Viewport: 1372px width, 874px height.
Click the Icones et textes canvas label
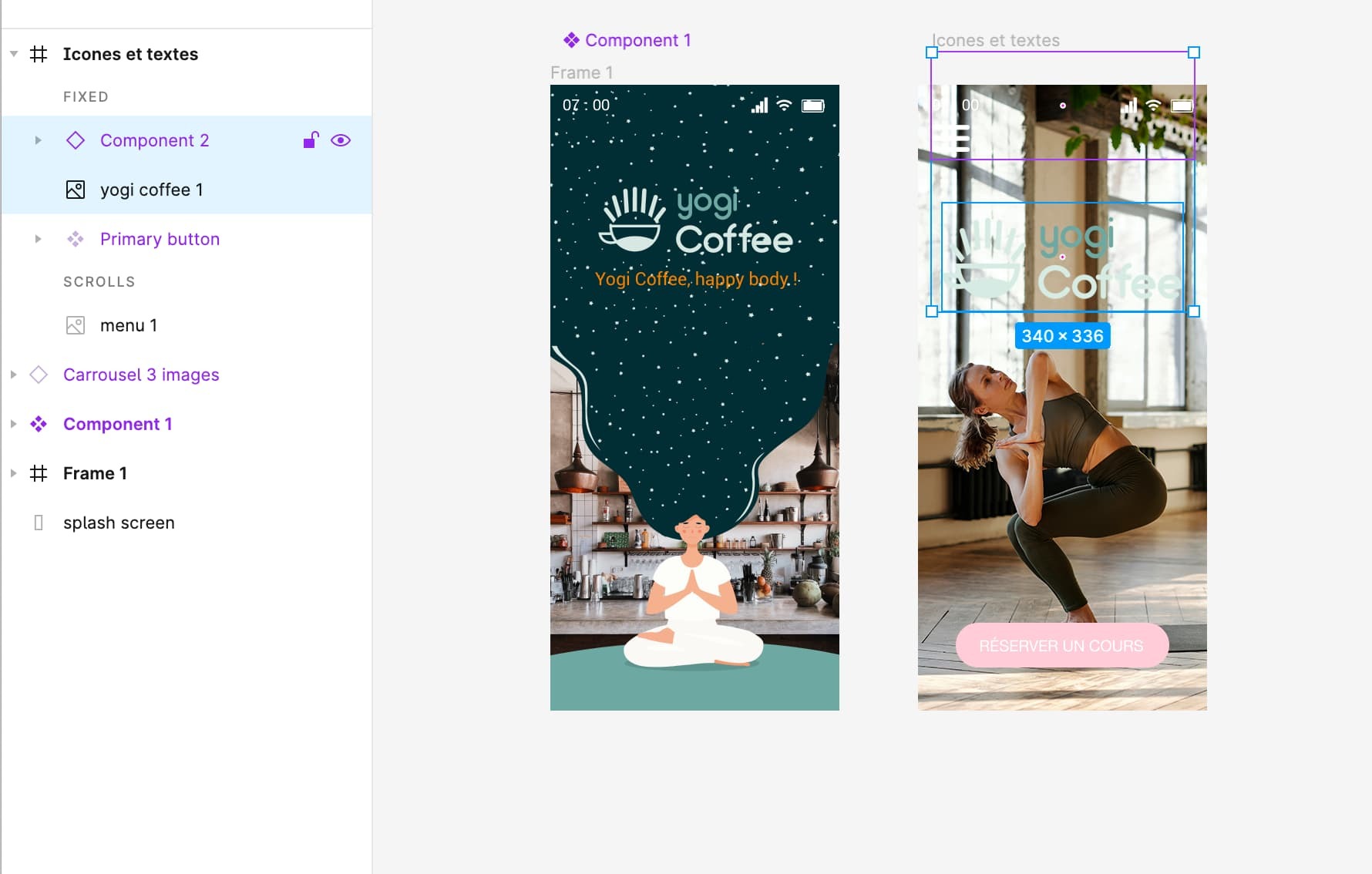click(x=995, y=40)
